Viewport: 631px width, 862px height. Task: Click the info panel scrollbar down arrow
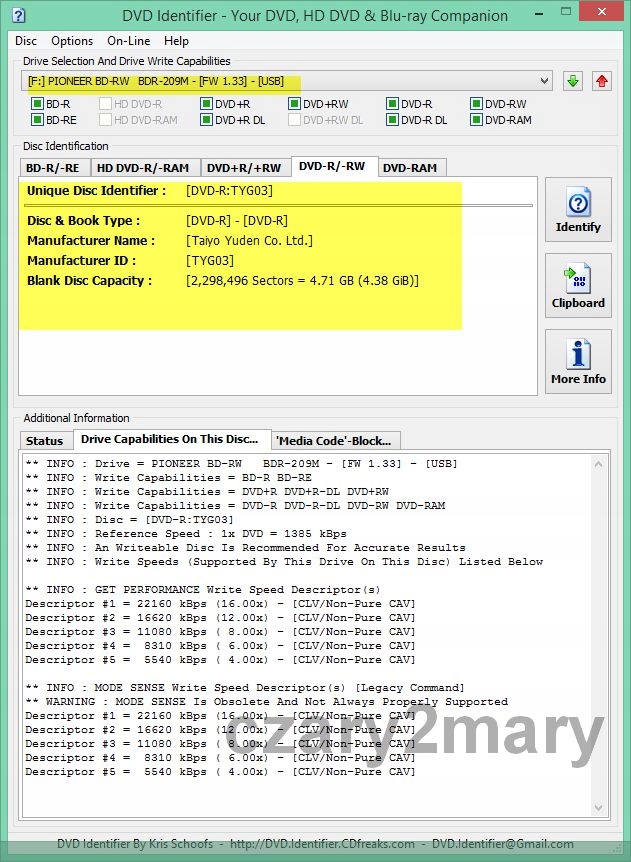[x=600, y=807]
